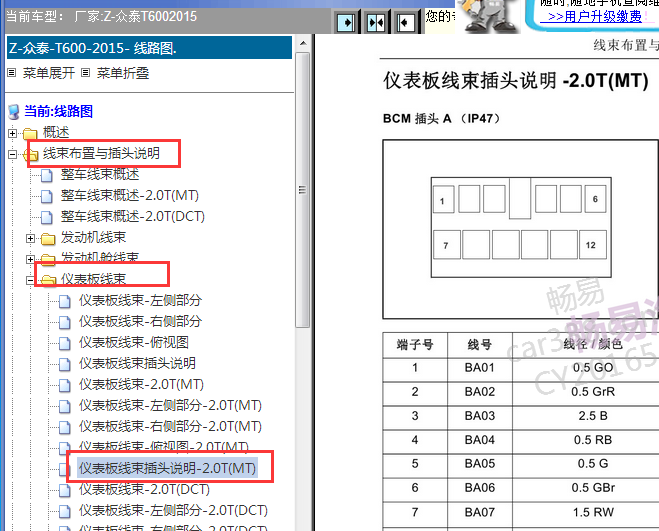Click the page icon beside 仪表板线束-左侧部分-2.0T(MT)
The image size is (659, 531).
click(x=65, y=407)
